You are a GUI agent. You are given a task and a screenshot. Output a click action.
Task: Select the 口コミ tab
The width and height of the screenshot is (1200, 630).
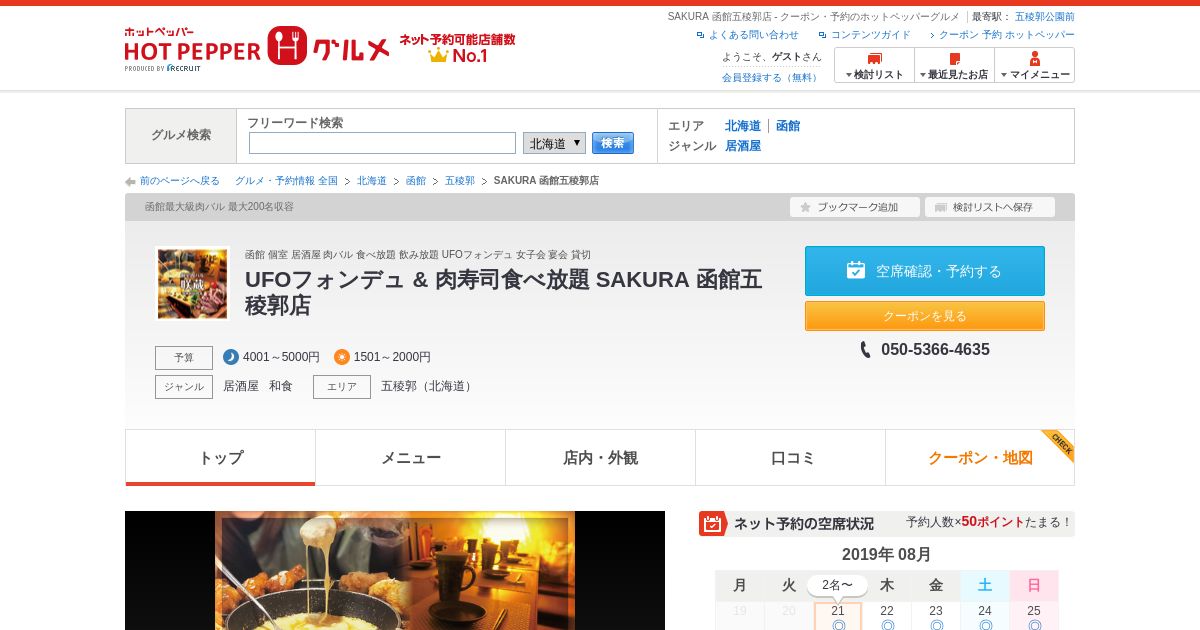click(790, 458)
